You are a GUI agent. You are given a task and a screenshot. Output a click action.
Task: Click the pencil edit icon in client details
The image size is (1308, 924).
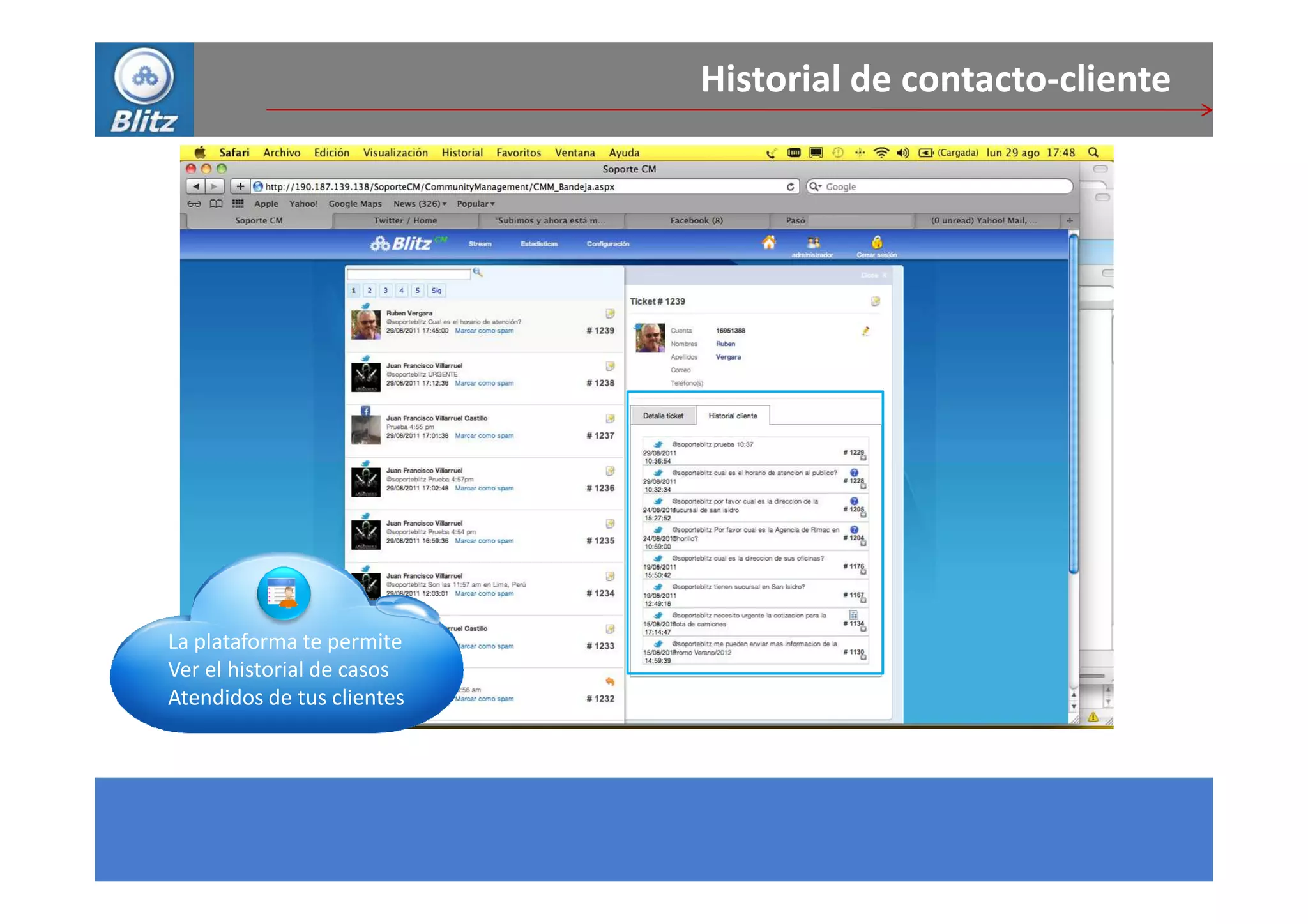[866, 331]
